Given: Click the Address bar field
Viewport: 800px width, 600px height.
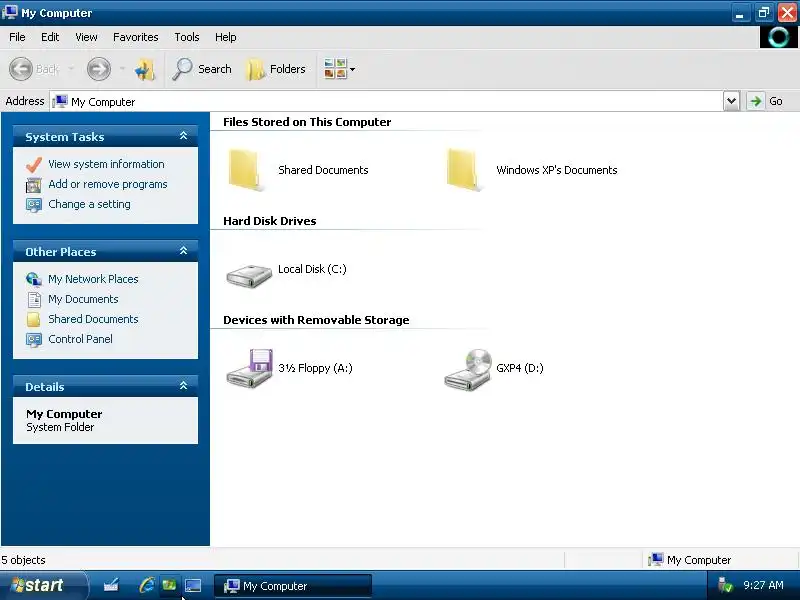Looking at the screenshot, I should click(387, 102).
